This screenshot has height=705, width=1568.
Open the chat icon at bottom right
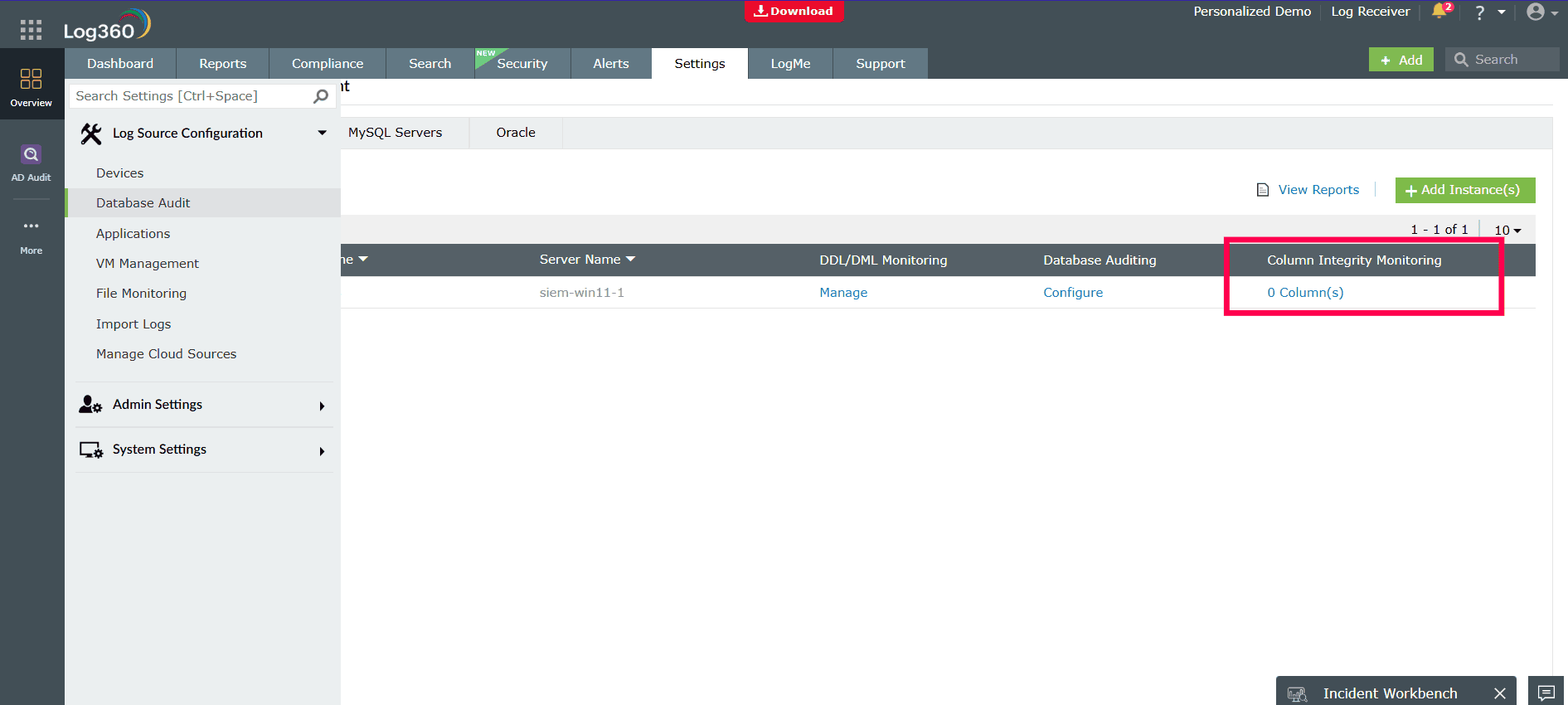pyautogui.click(x=1546, y=693)
